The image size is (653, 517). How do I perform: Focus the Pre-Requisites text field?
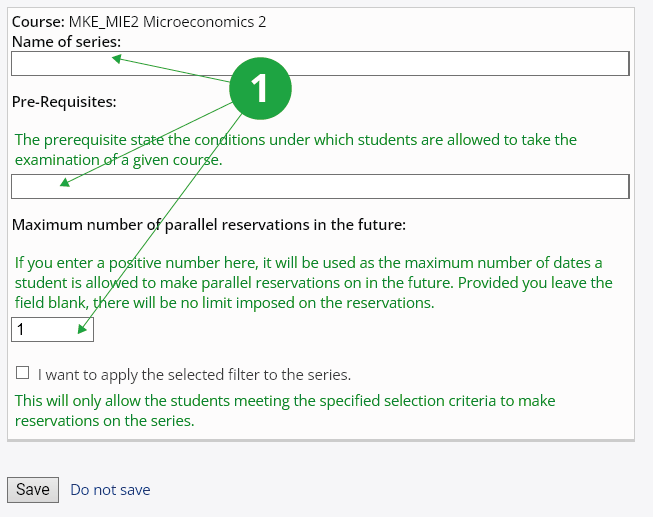click(320, 186)
